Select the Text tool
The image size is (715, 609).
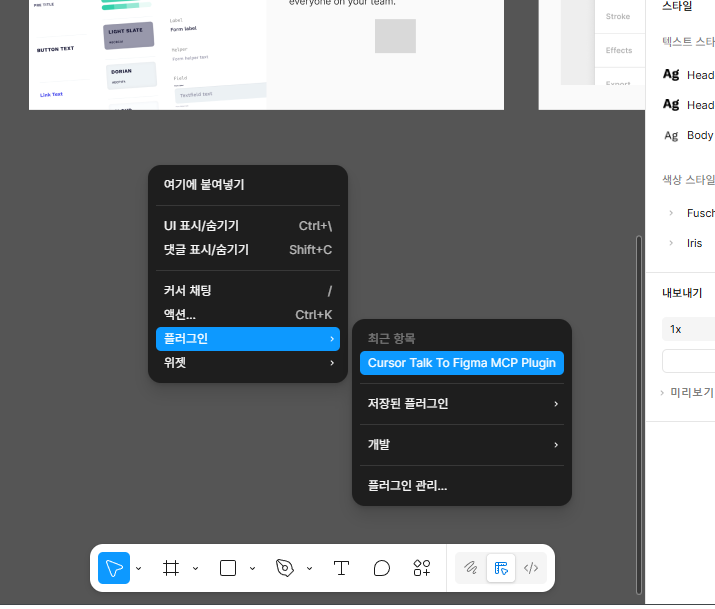click(341, 568)
